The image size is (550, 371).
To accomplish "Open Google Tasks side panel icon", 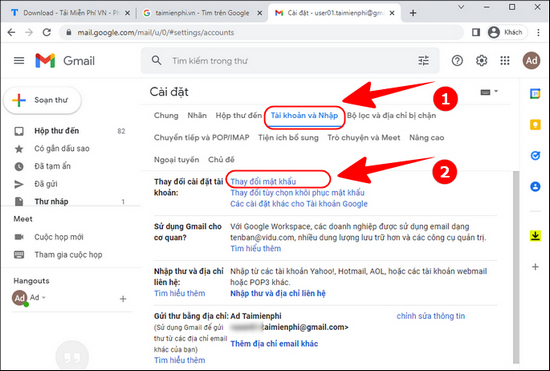I will point(535,155).
